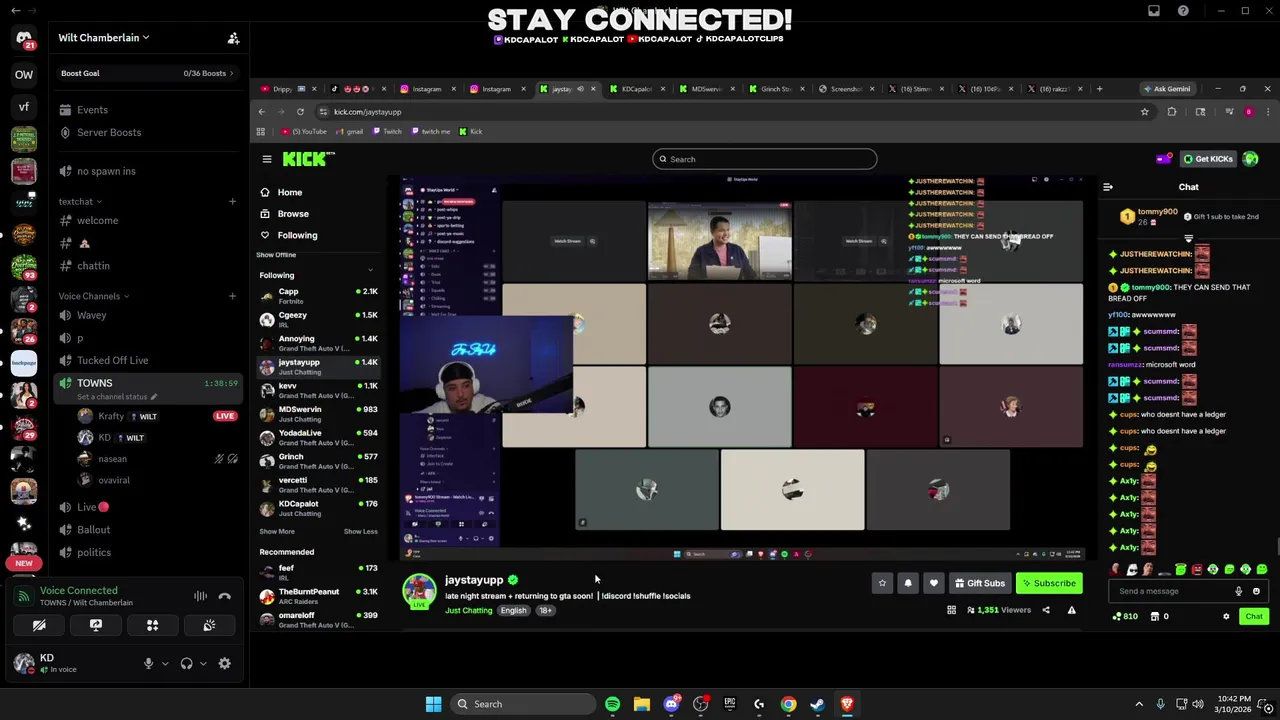Subscribe to jaystayupp channel
This screenshot has height=720, width=1280.
click(1049, 583)
